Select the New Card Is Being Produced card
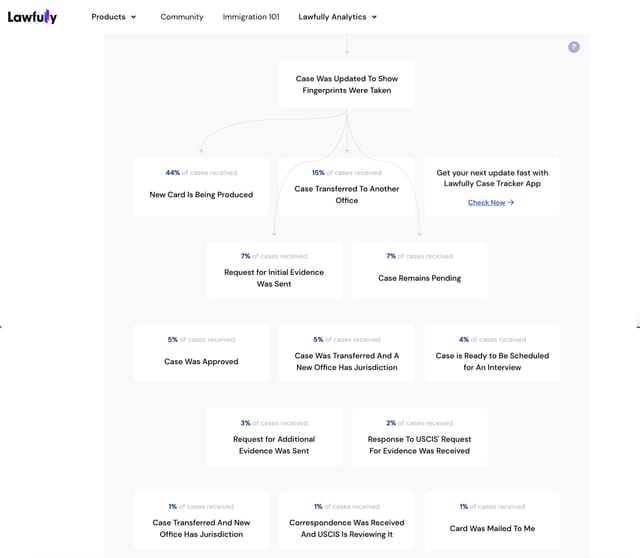640x558 pixels. click(x=201, y=187)
